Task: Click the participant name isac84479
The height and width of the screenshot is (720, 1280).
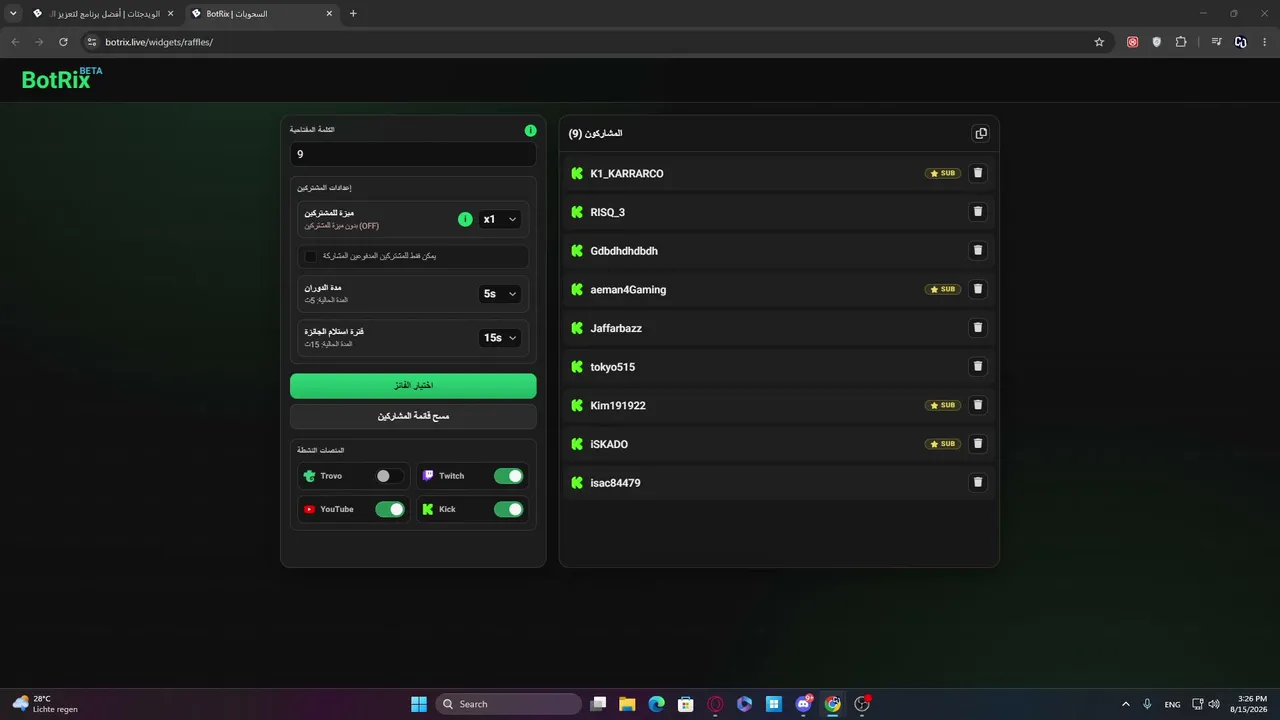Action: [x=616, y=483]
